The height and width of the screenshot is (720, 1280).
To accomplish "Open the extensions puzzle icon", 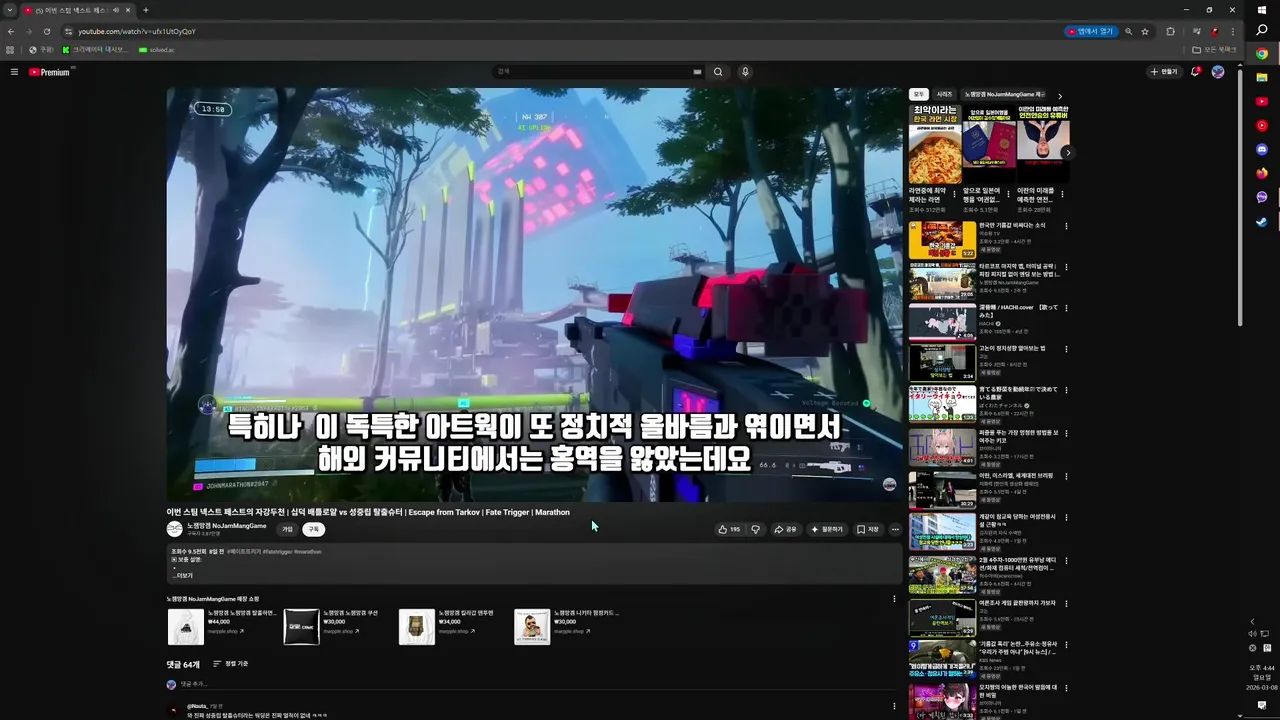I will [1170, 31].
